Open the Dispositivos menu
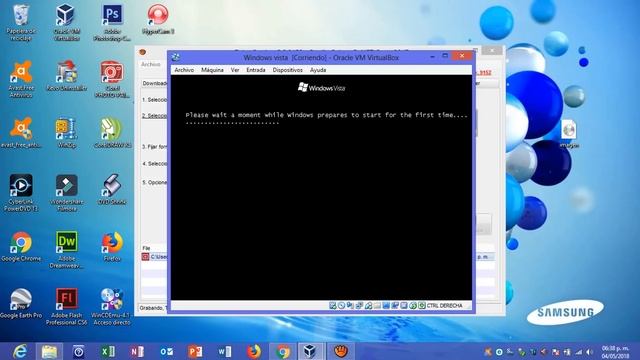Image resolution: width=640 pixels, height=360 pixels. (x=288, y=70)
